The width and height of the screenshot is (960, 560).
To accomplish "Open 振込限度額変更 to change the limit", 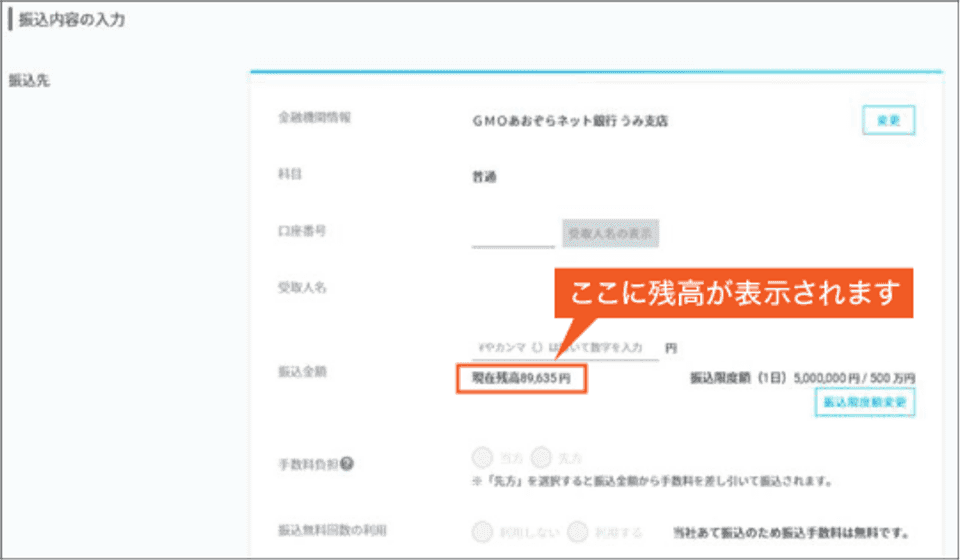I will click(x=865, y=402).
